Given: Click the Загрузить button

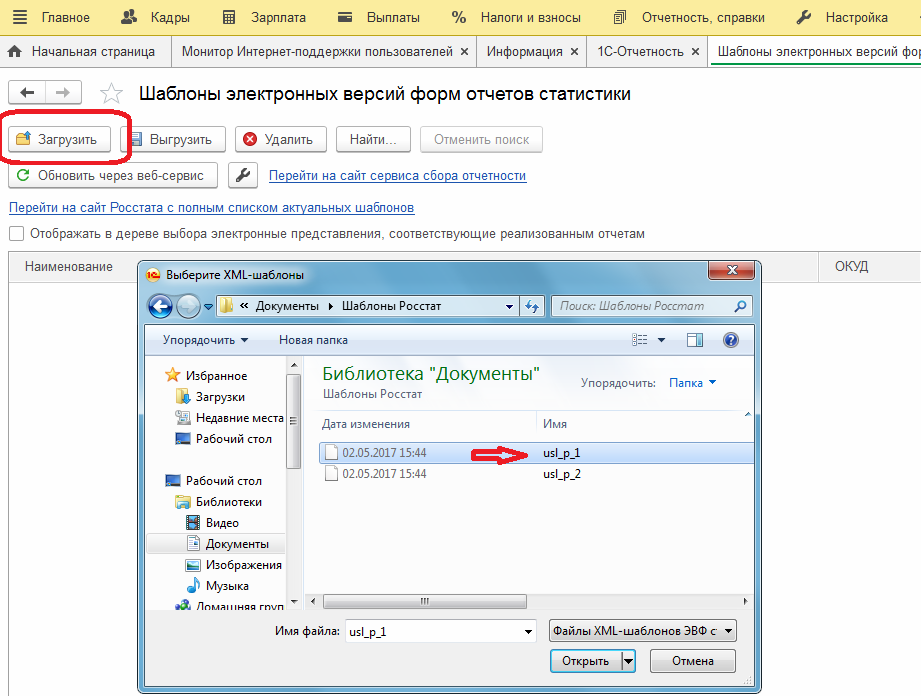Looking at the screenshot, I should [x=59, y=140].
